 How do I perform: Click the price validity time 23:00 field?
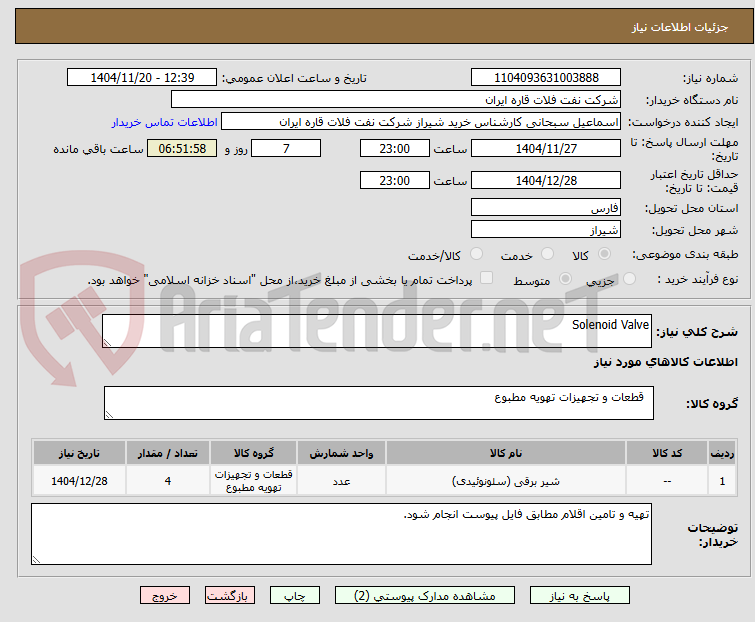tap(395, 180)
